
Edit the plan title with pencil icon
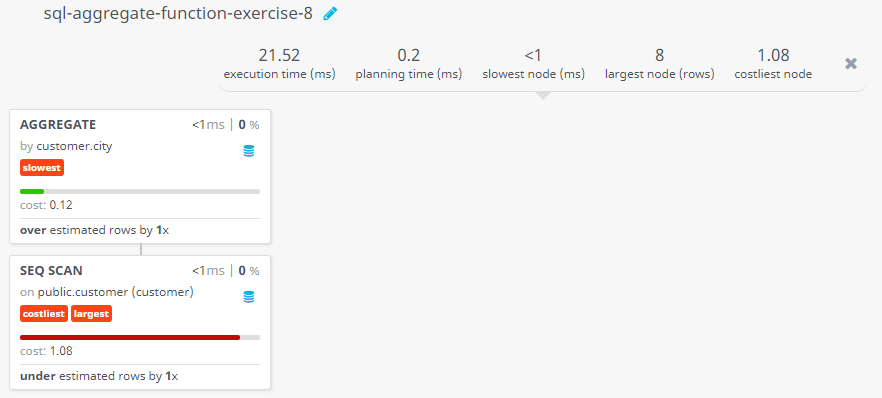(x=330, y=14)
